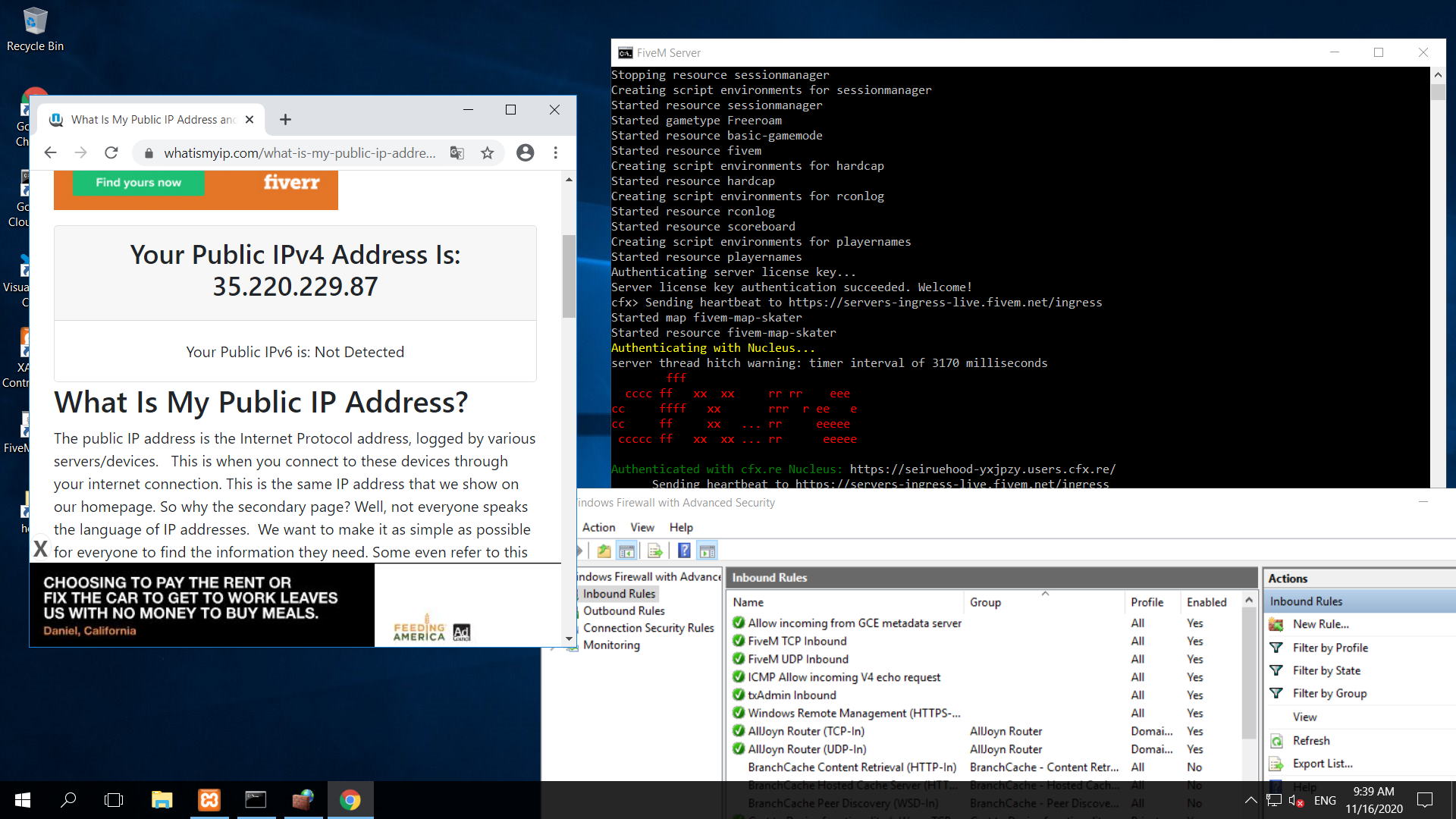Open Help via the blue question mark toolbar icon
Viewport: 1456px width, 819px height.
click(x=684, y=550)
